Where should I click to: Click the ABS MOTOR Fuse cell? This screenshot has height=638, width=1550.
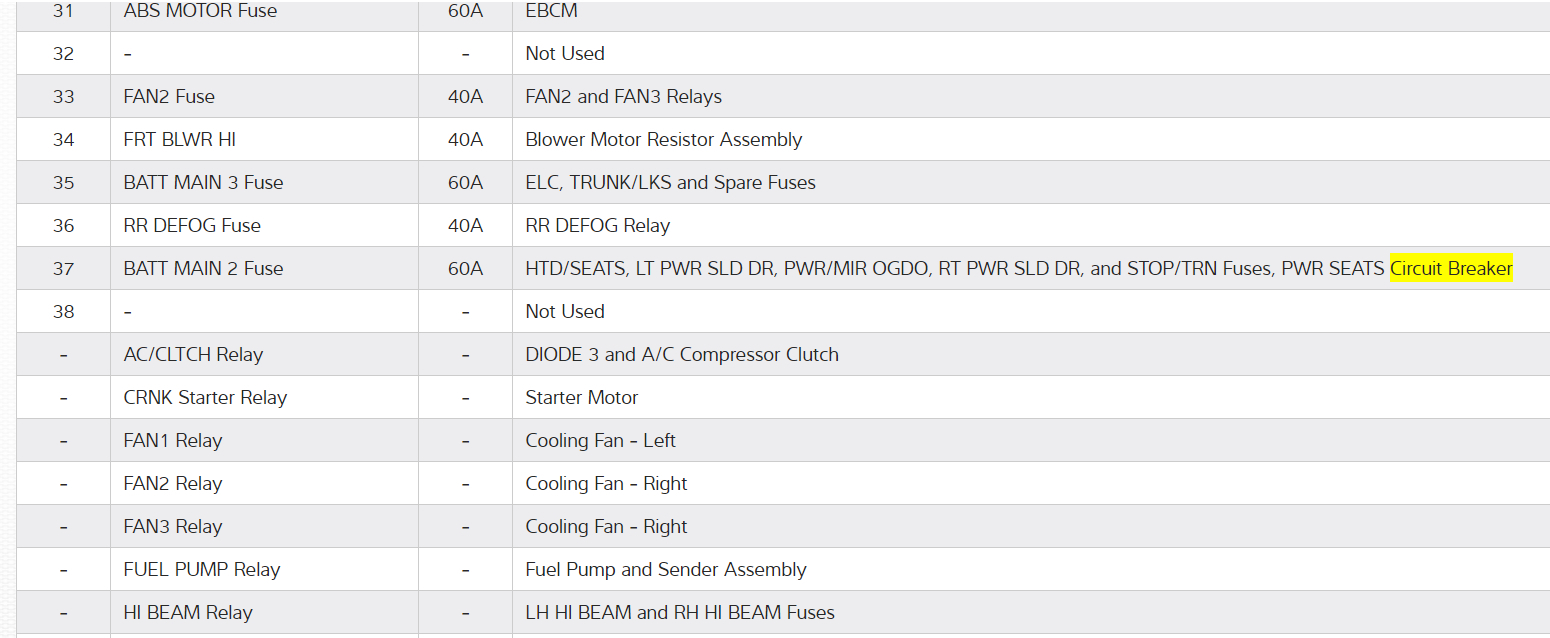[x=200, y=11]
